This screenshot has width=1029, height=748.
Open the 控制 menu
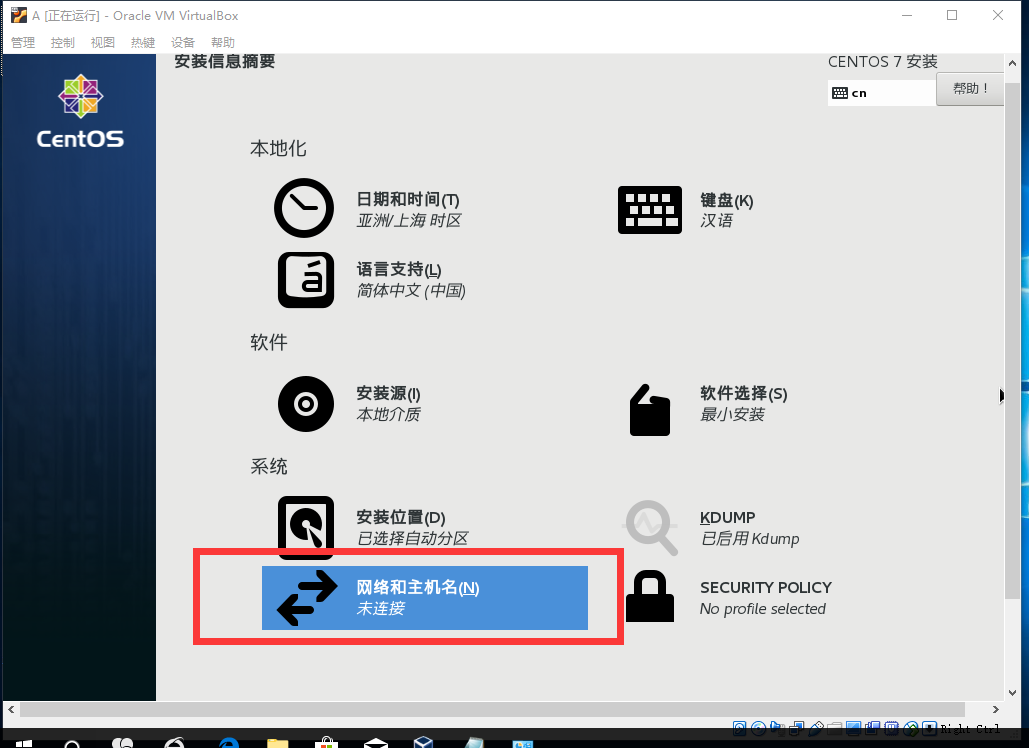pos(63,43)
